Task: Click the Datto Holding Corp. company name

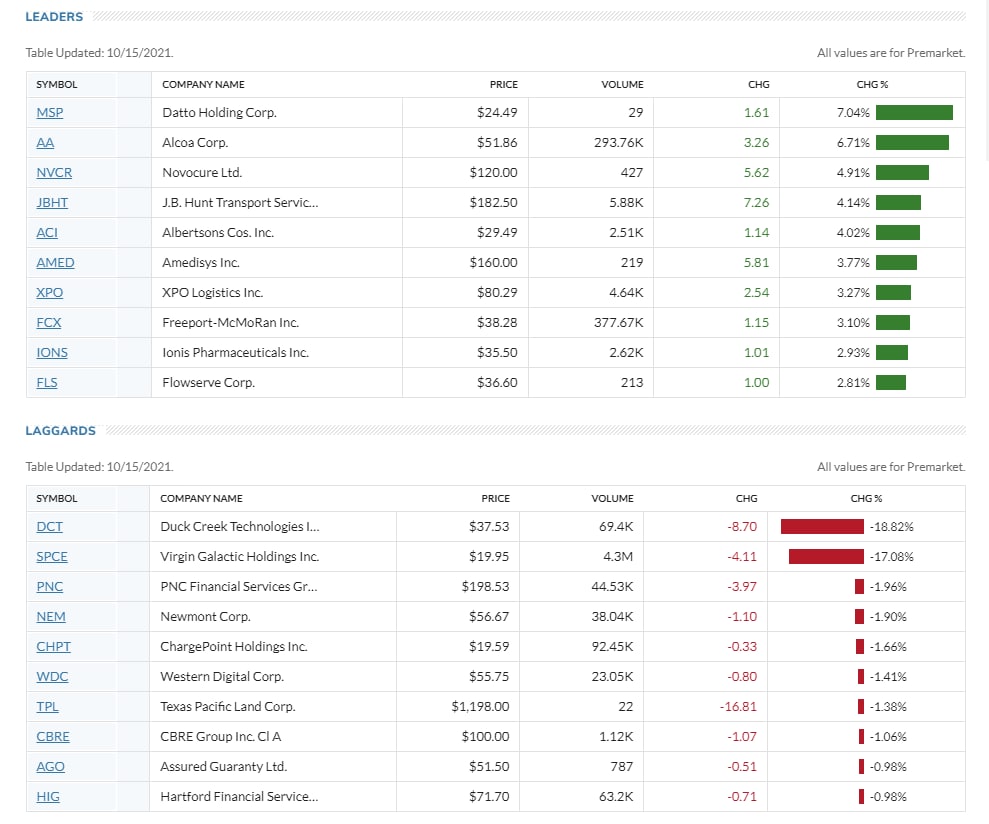Action: pyautogui.click(x=219, y=112)
